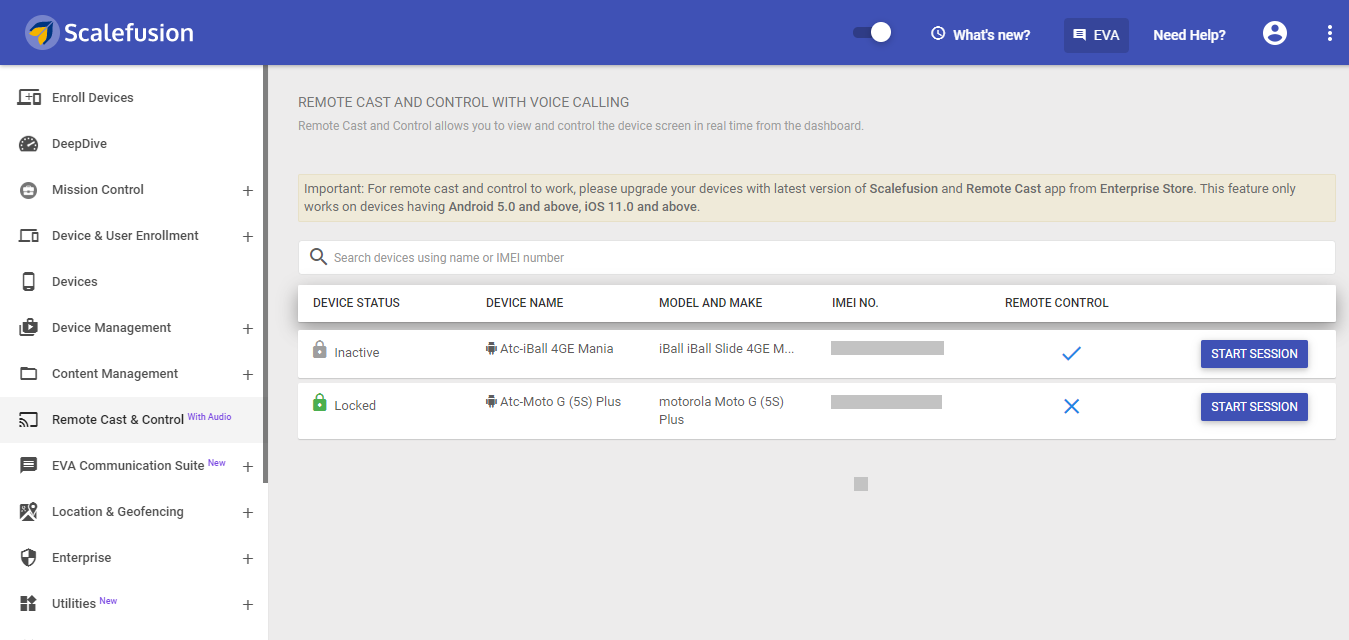Click the DeepDive gauge icon
This screenshot has height=640, width=1349.
pos(29,144)
